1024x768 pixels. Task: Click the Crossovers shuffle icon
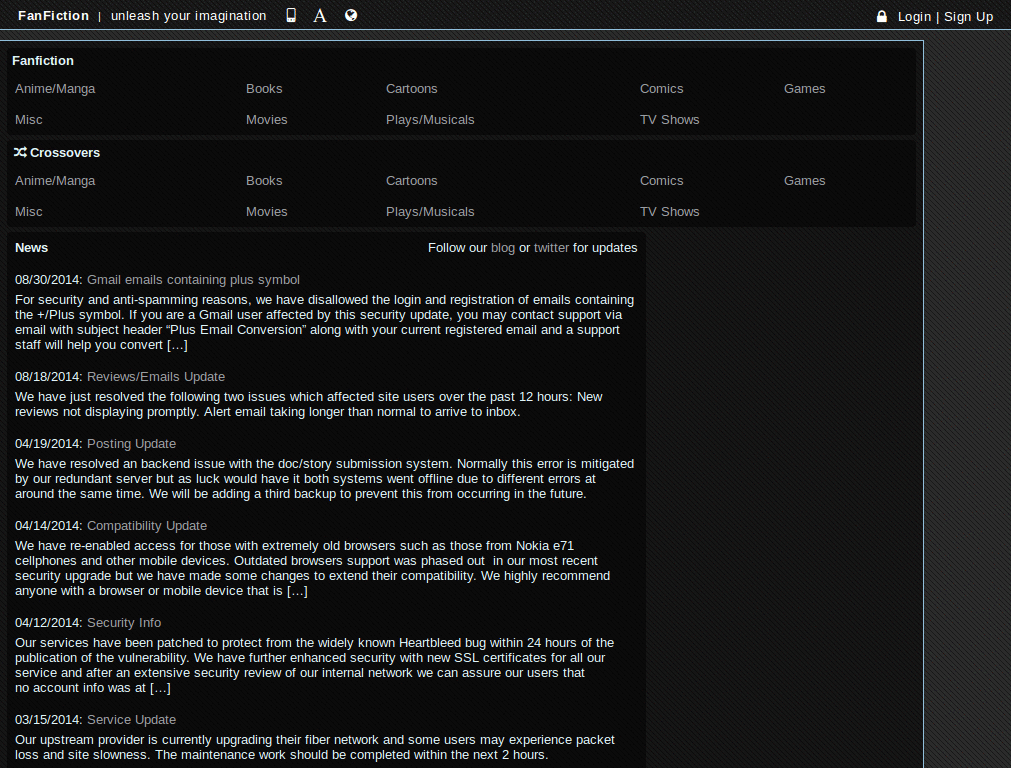(x=20, y=152)
